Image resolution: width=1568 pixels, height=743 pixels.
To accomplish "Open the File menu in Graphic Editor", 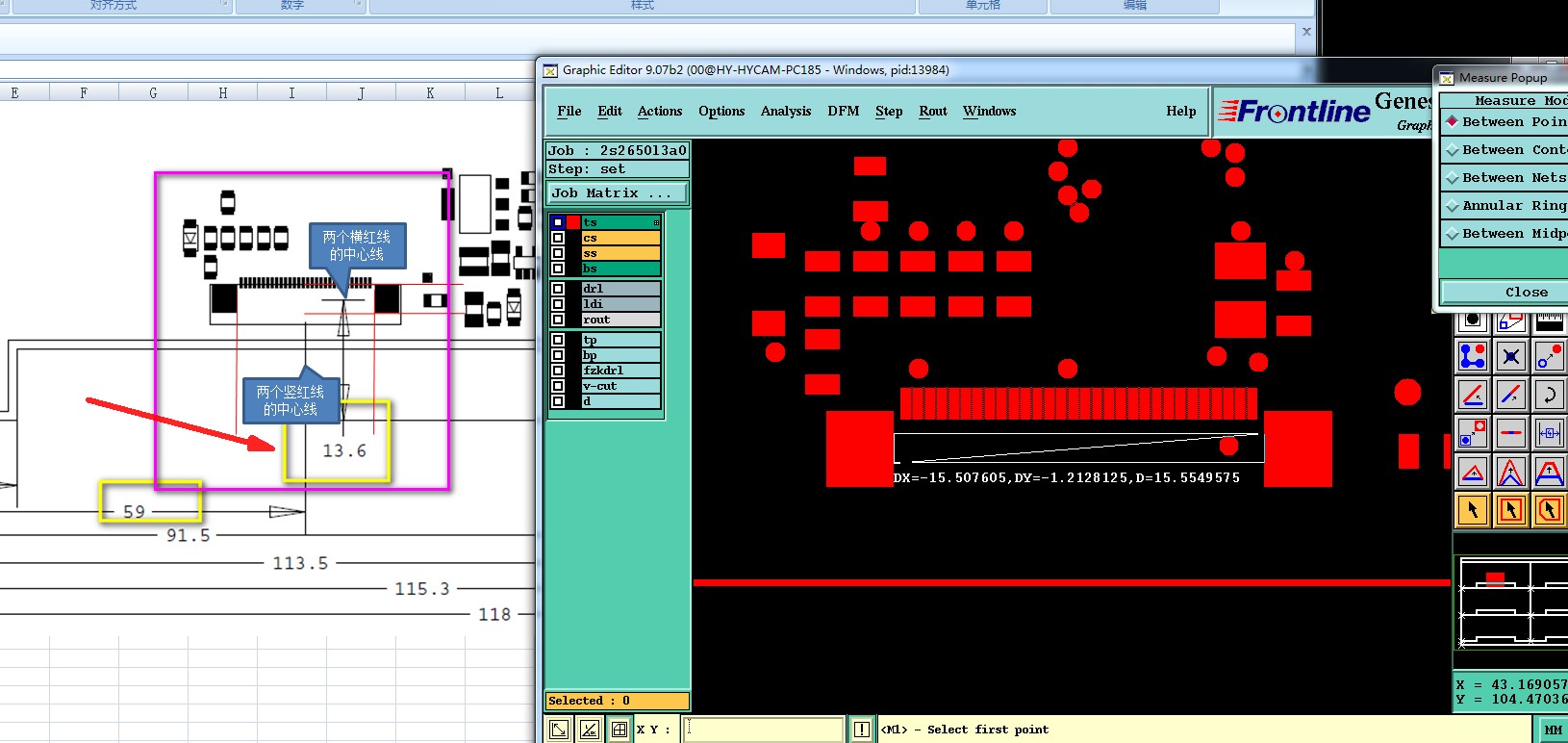I will click(x=569, y=112).
